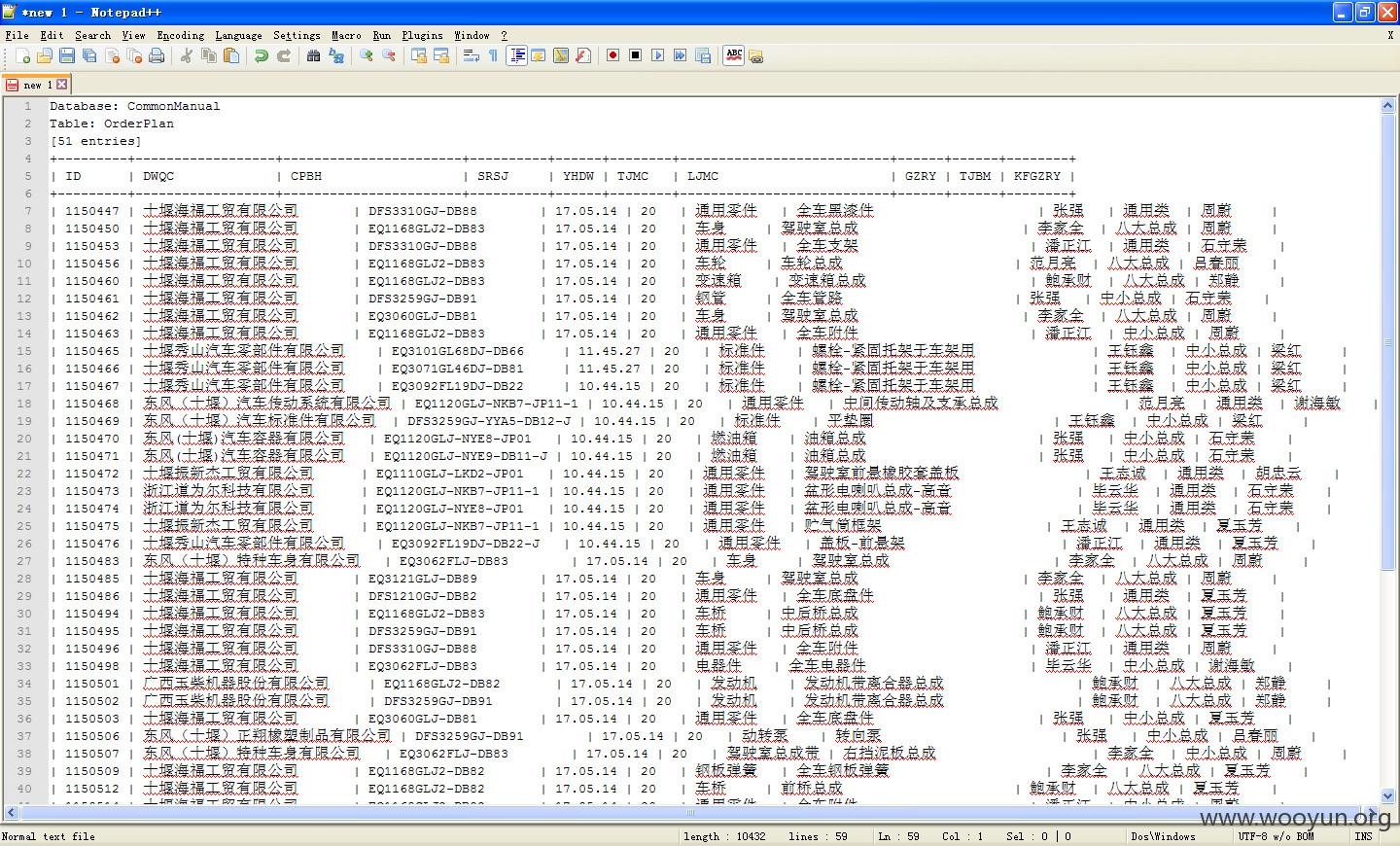
Task: Undo last action with green arrow
Action: pos(261,56)
